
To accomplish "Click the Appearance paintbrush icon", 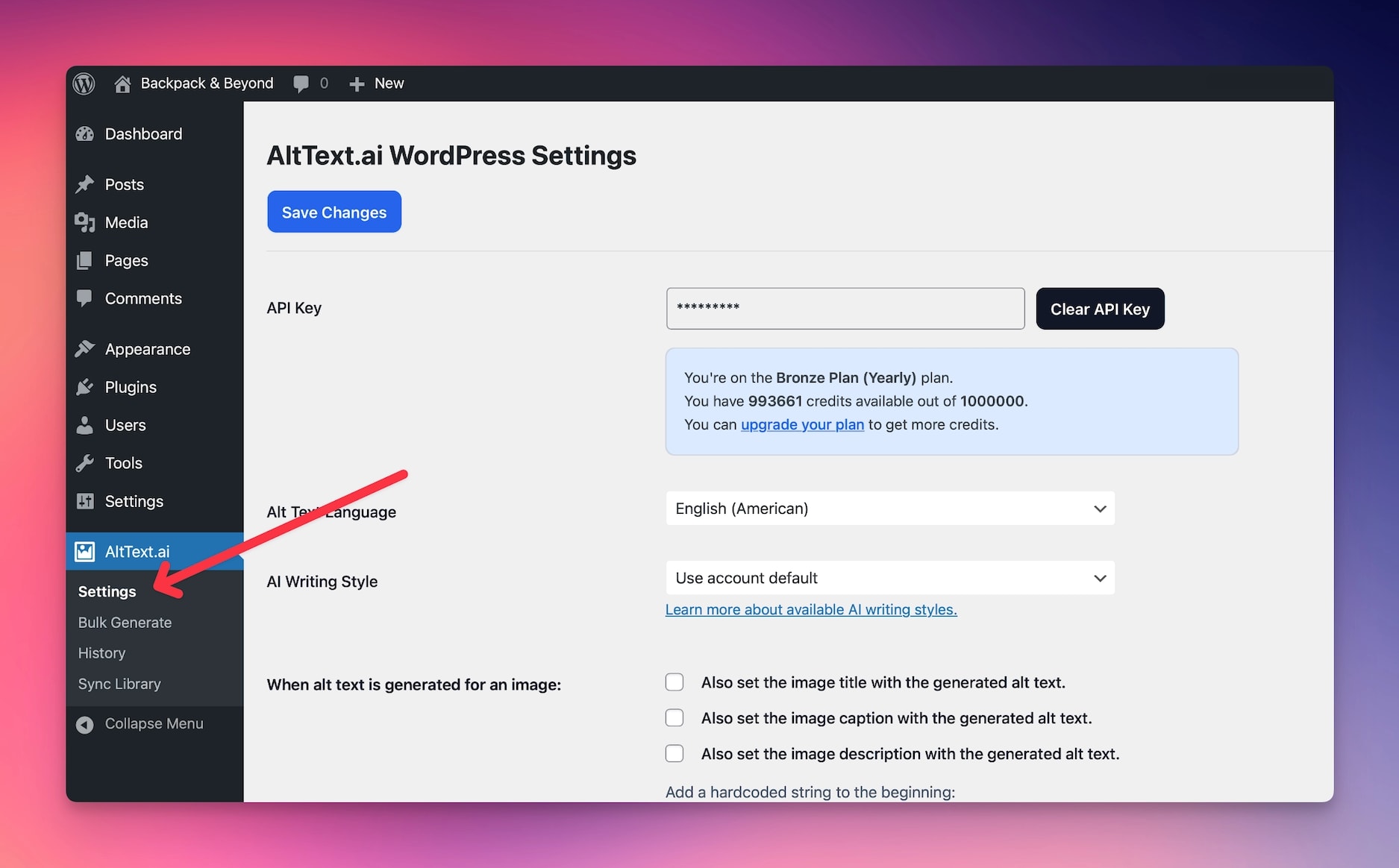I will point(85,349).
